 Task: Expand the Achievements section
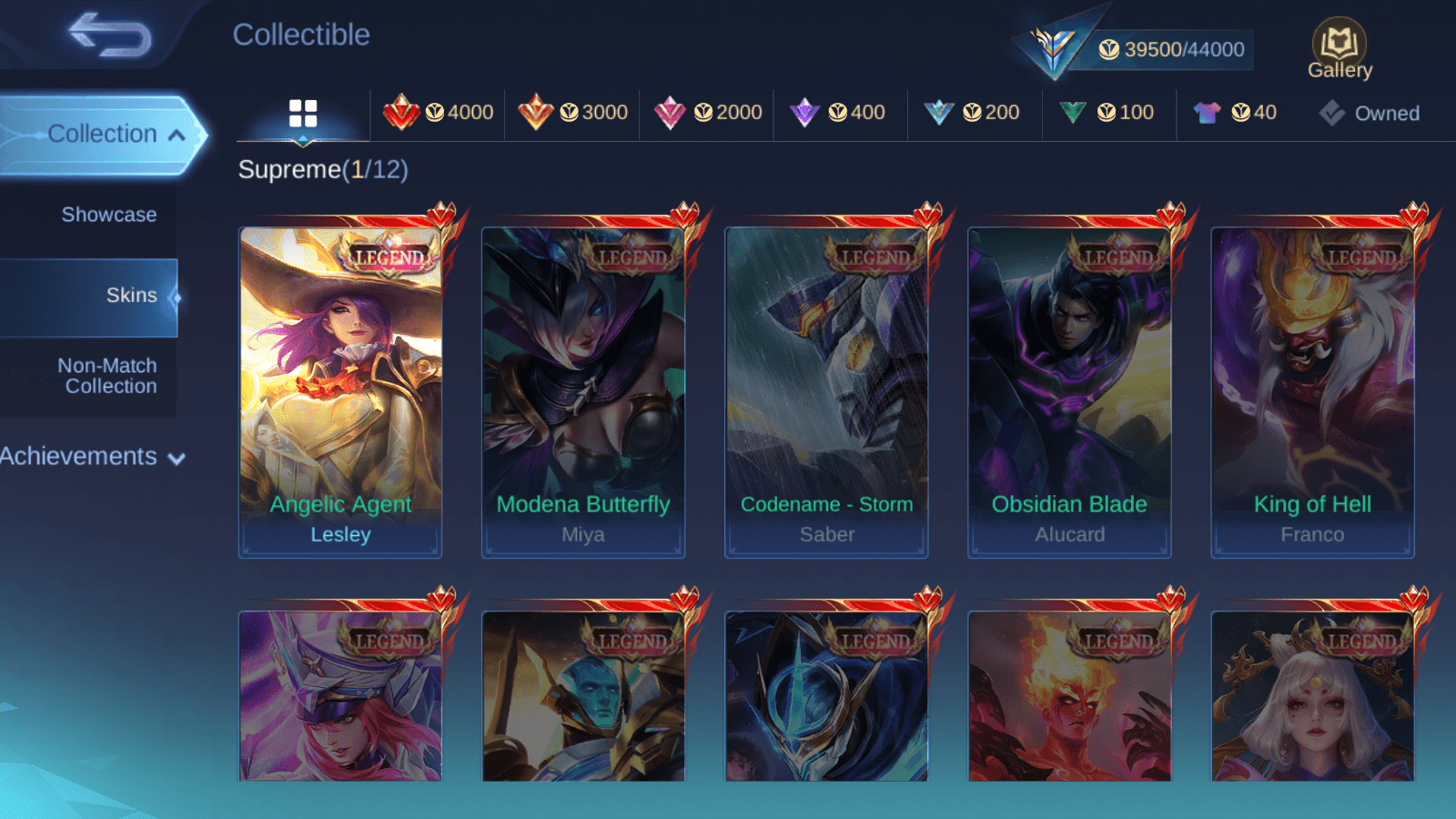tap(93, 456)
